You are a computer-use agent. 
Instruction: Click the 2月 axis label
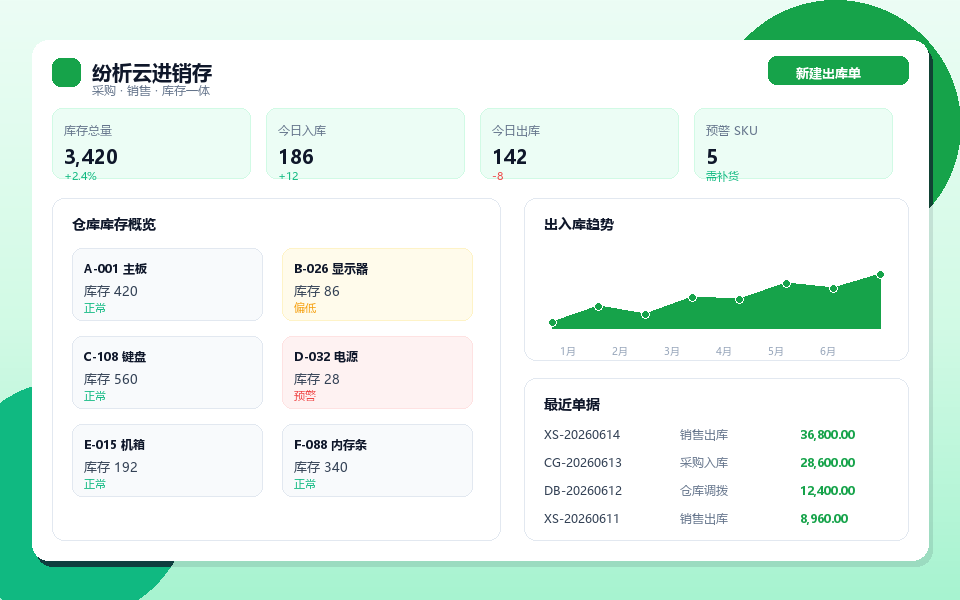pyautogui.click(x=620, y=351)
